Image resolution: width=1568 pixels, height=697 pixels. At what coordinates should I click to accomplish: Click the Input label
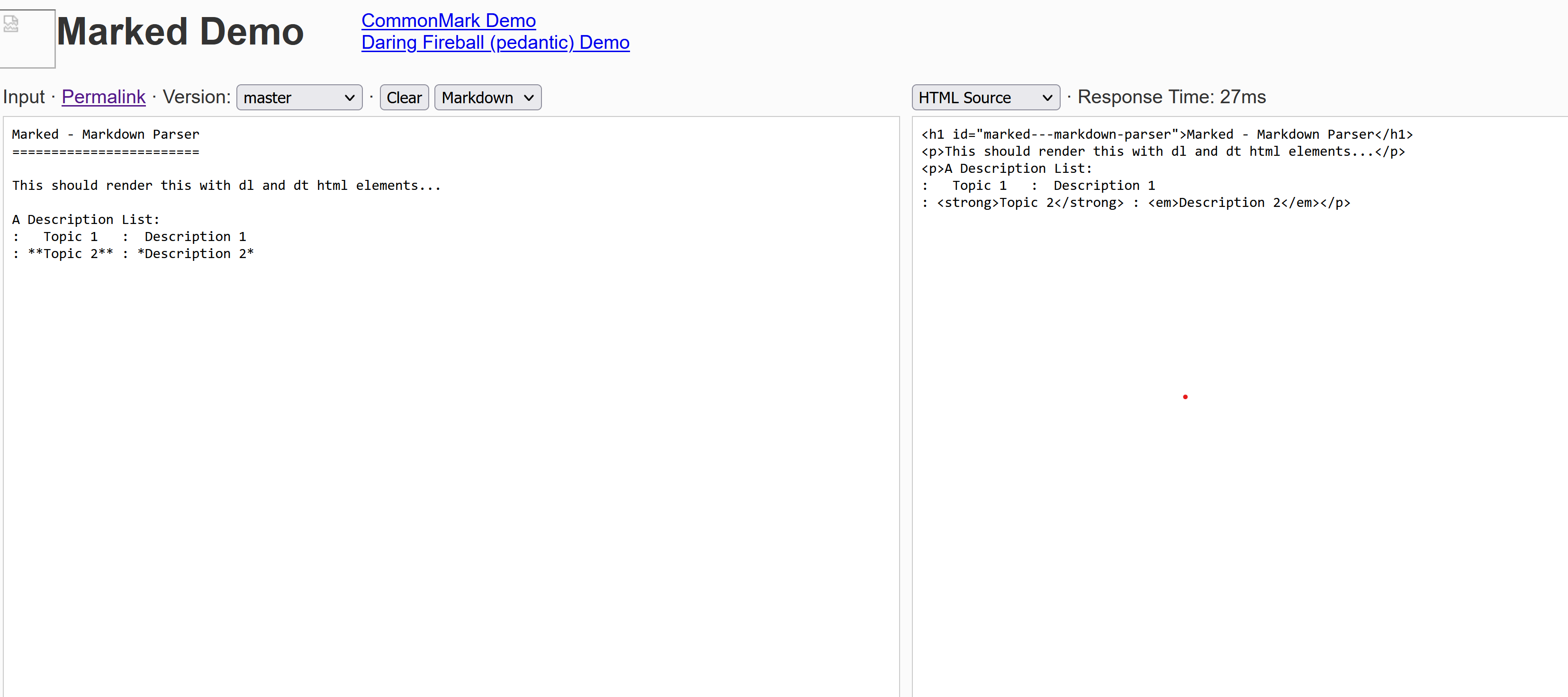pyautogui.click(x=24, y=96)
